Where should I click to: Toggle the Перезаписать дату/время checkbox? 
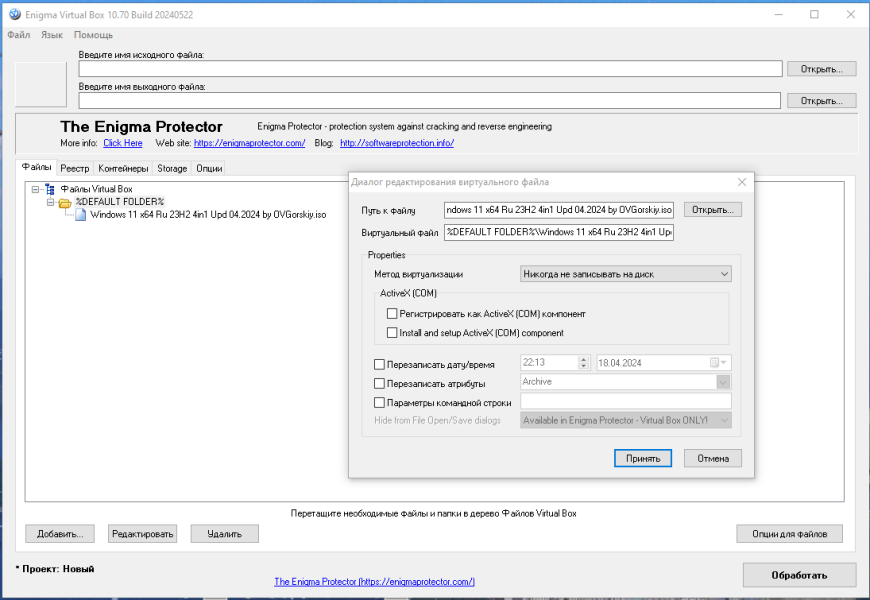[x=380, y=364]
